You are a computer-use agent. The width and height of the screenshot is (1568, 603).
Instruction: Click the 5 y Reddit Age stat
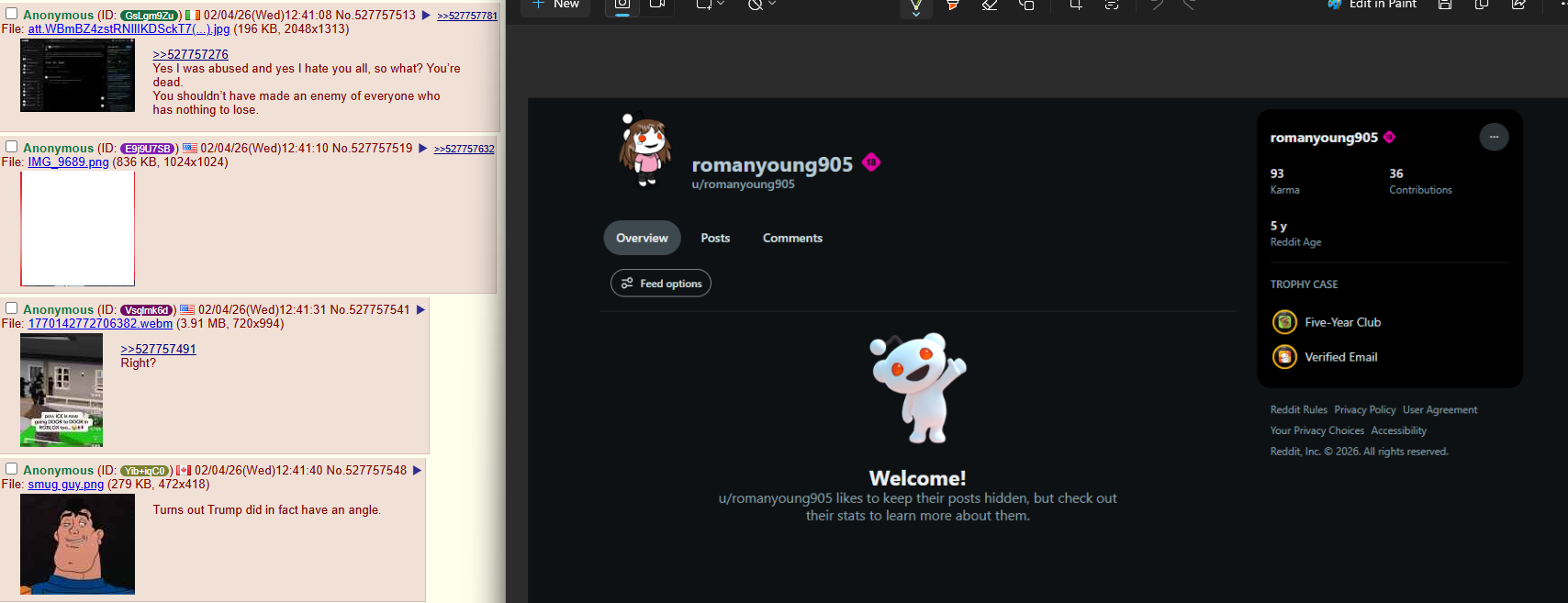click(x=1295, y=233)
